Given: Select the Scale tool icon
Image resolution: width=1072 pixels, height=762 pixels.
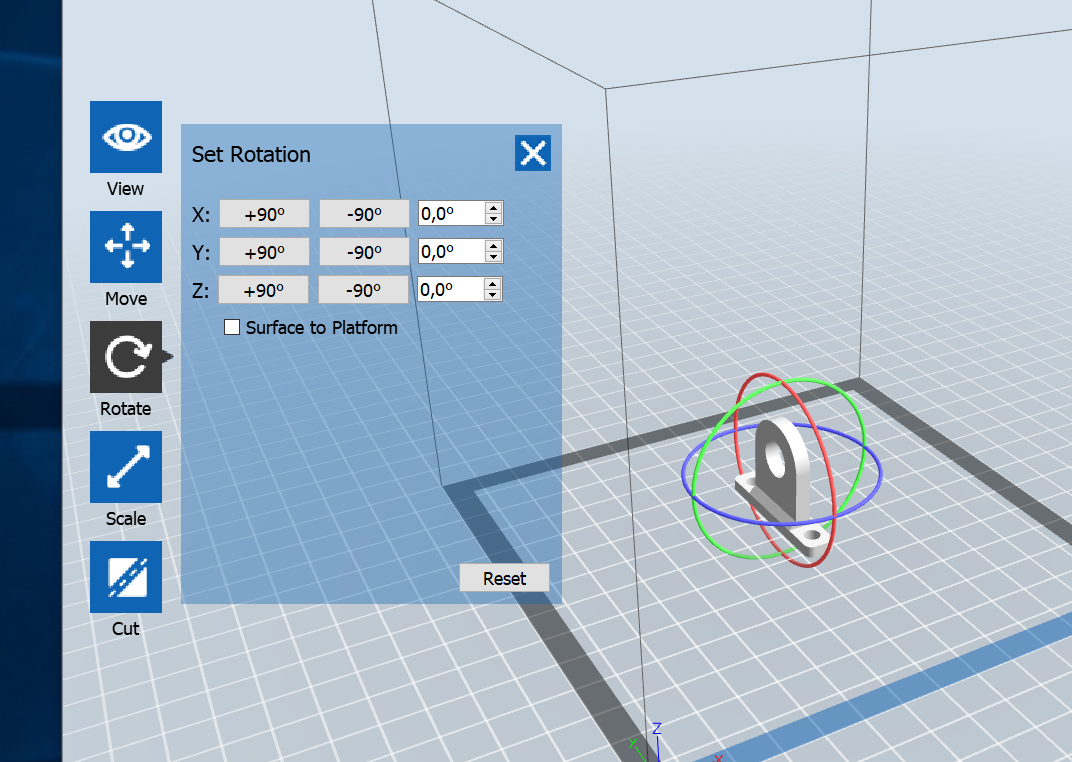Looking at the screenshot, I should click(126, 467).
